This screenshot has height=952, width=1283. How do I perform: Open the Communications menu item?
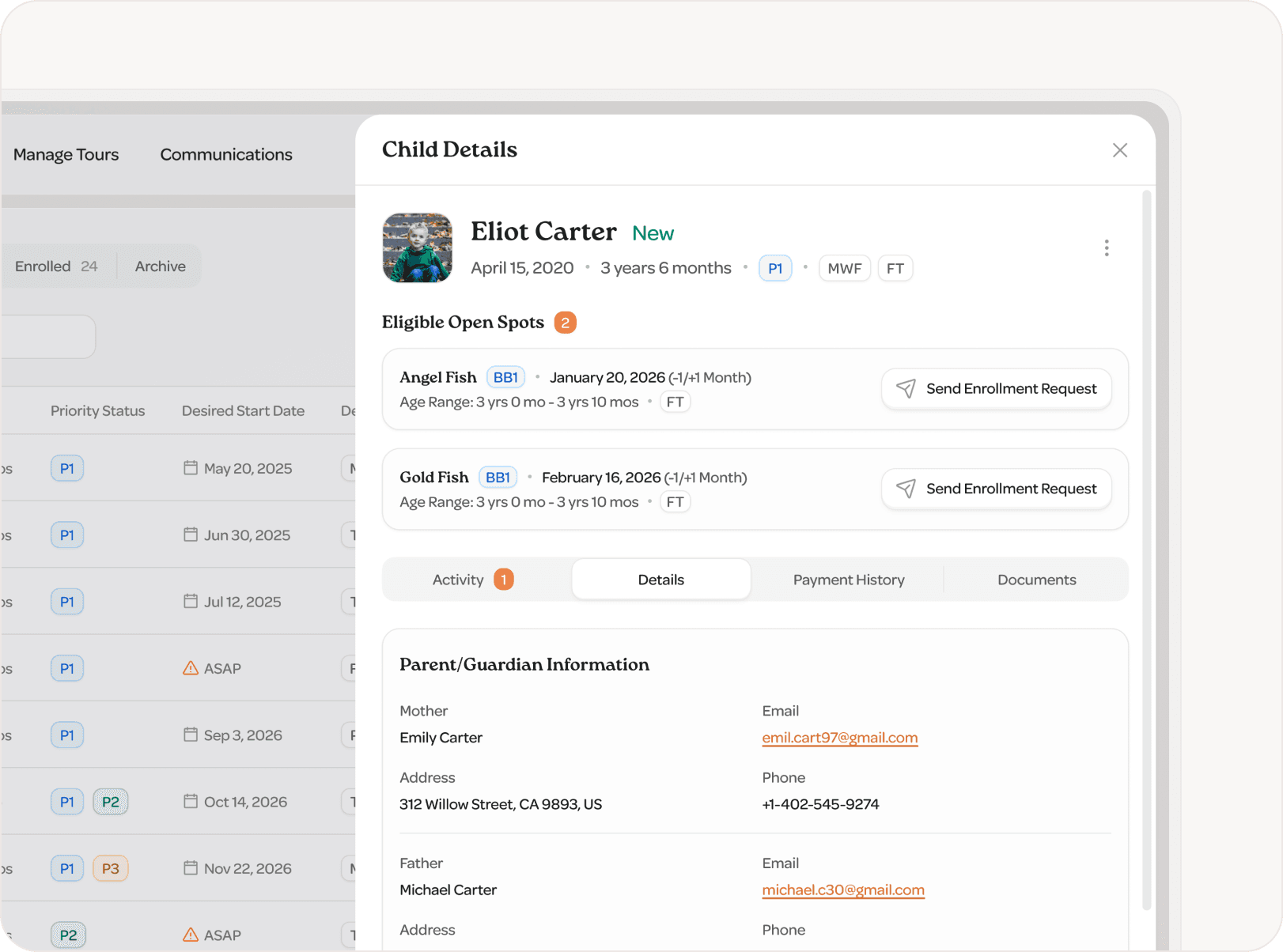click(x=226, y=155)
